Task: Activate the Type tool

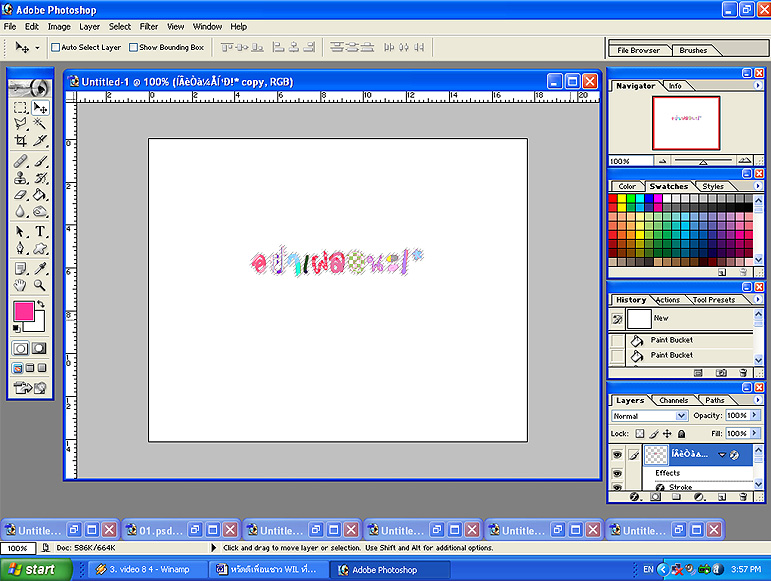Action: 40,231
